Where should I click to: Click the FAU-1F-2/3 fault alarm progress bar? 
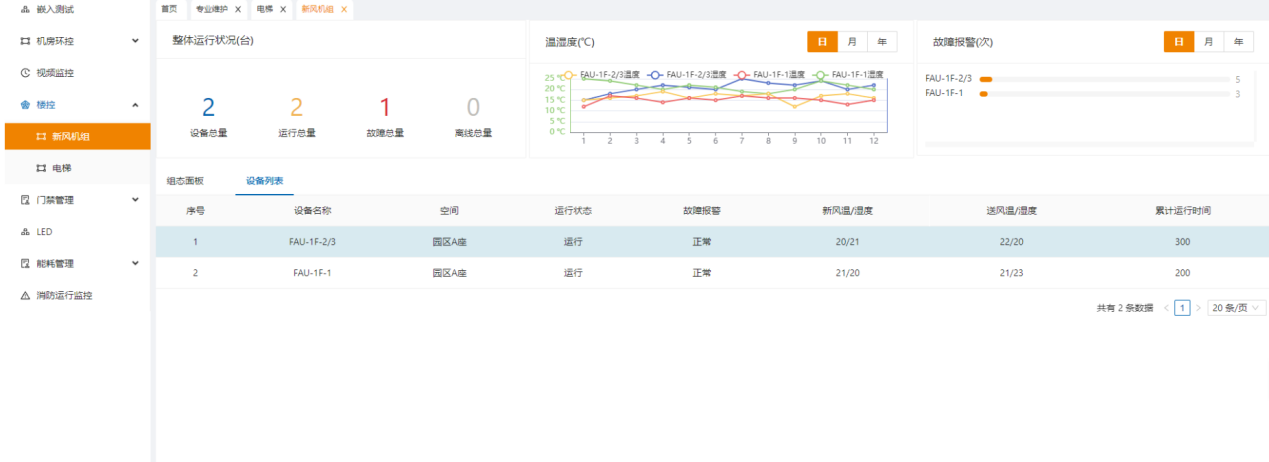coord(1104,79)
